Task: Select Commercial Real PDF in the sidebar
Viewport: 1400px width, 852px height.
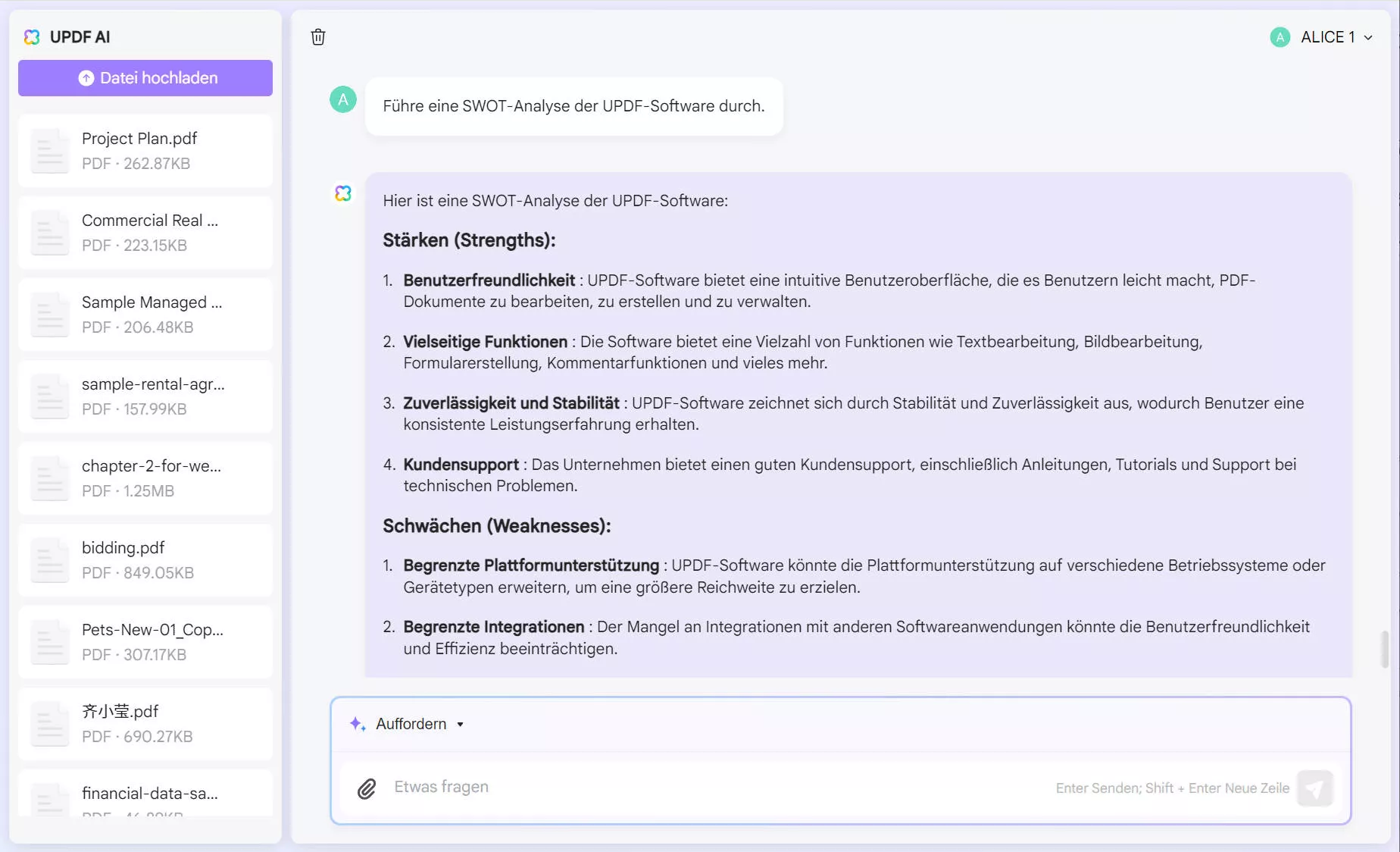Action: point(145,232)
